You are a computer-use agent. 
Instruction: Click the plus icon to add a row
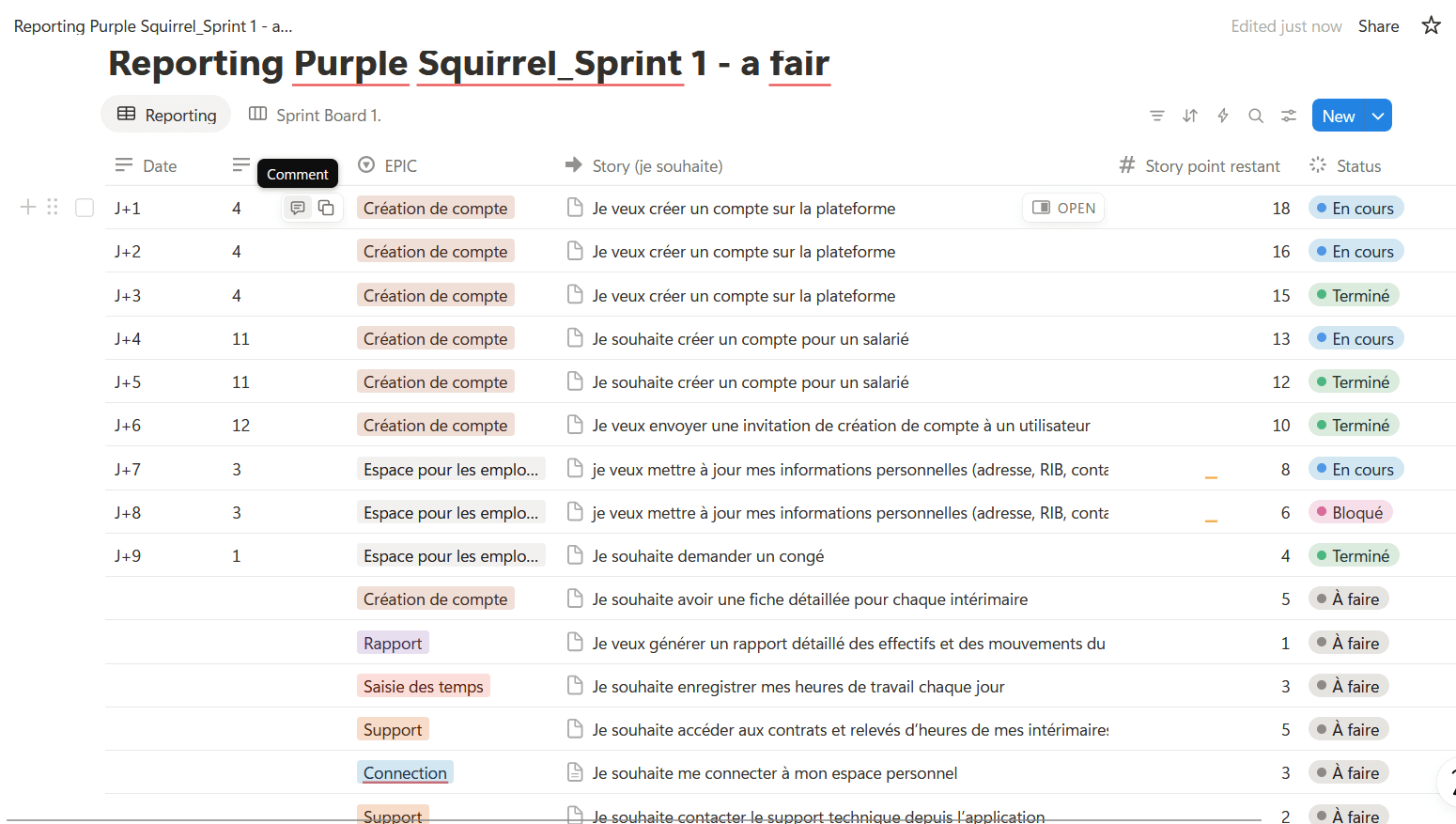click(27, 207)
